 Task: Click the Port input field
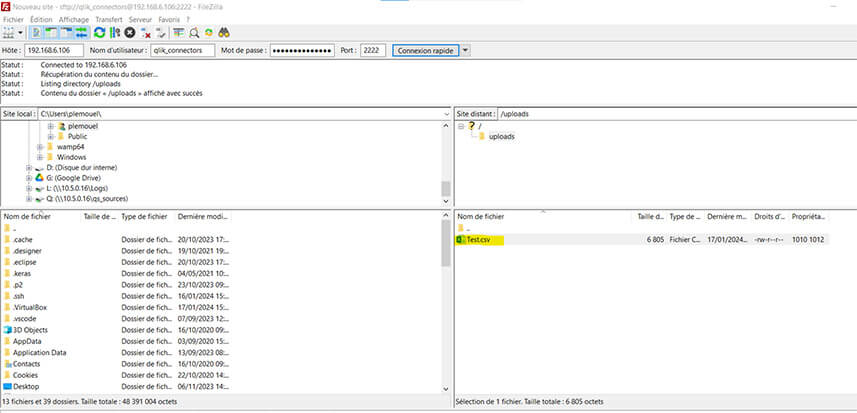click(x=373, y=50)
